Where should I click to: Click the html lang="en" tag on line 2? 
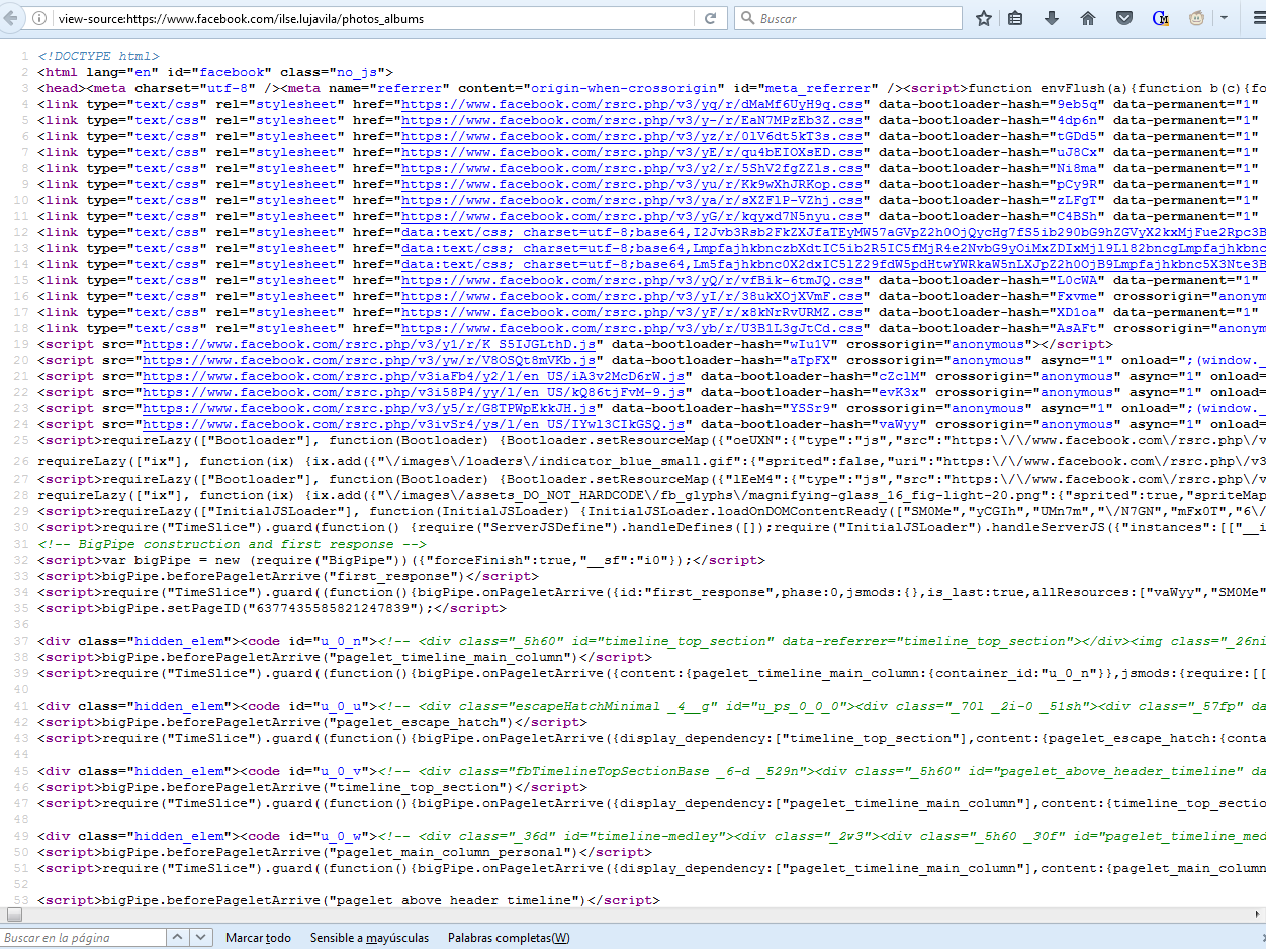[x=215, y=72]
